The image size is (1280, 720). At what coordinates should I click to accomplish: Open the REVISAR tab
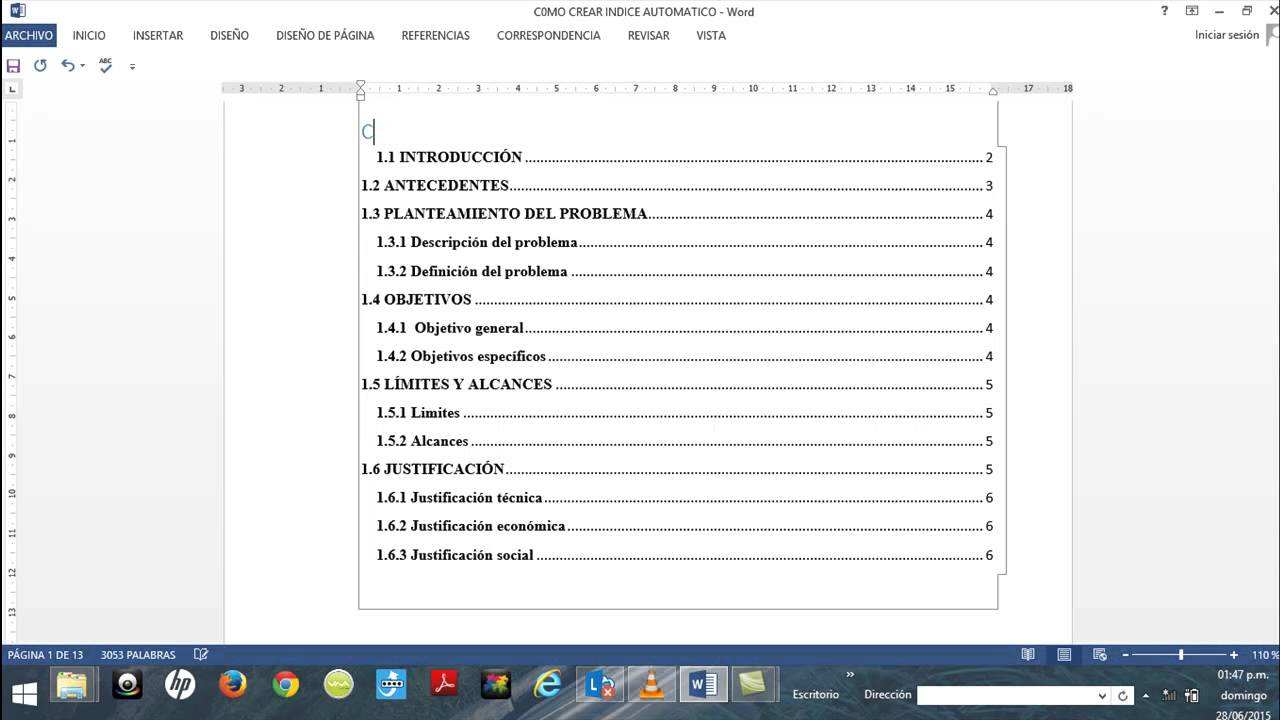pos(649,35)
